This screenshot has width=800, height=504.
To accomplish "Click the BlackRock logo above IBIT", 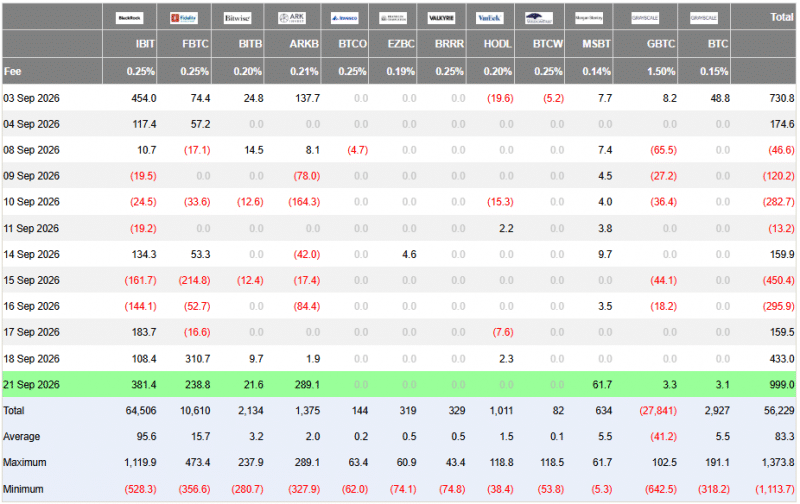I will pos(129,18).
